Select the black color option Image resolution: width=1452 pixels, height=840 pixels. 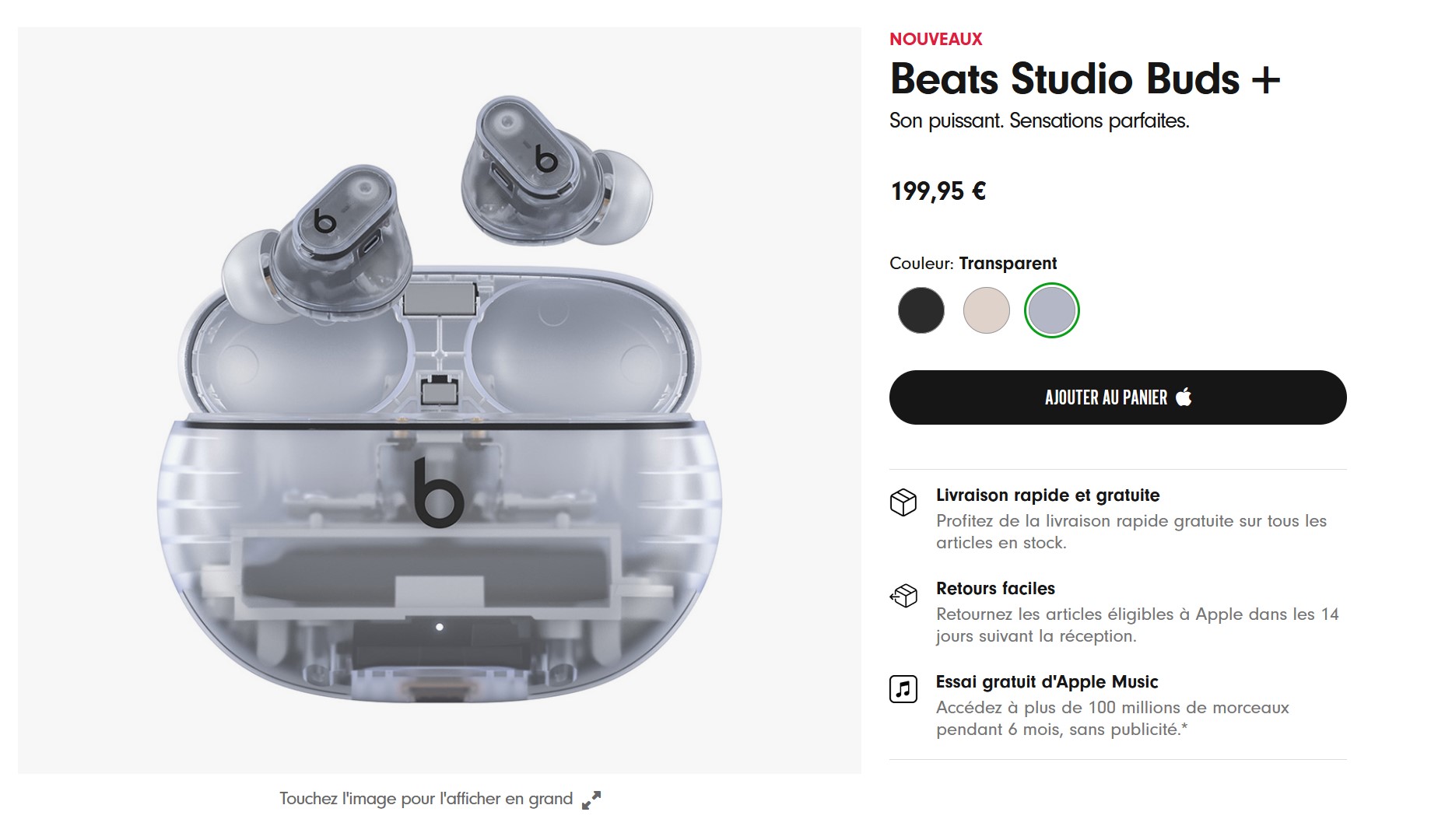click(x=921, y=310)
